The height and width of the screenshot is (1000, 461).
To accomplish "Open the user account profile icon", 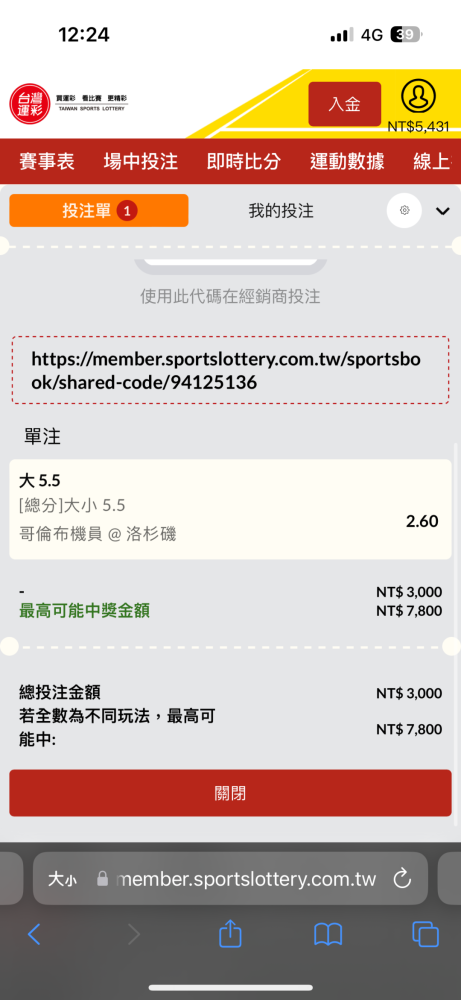I will (x=418, y=96).
